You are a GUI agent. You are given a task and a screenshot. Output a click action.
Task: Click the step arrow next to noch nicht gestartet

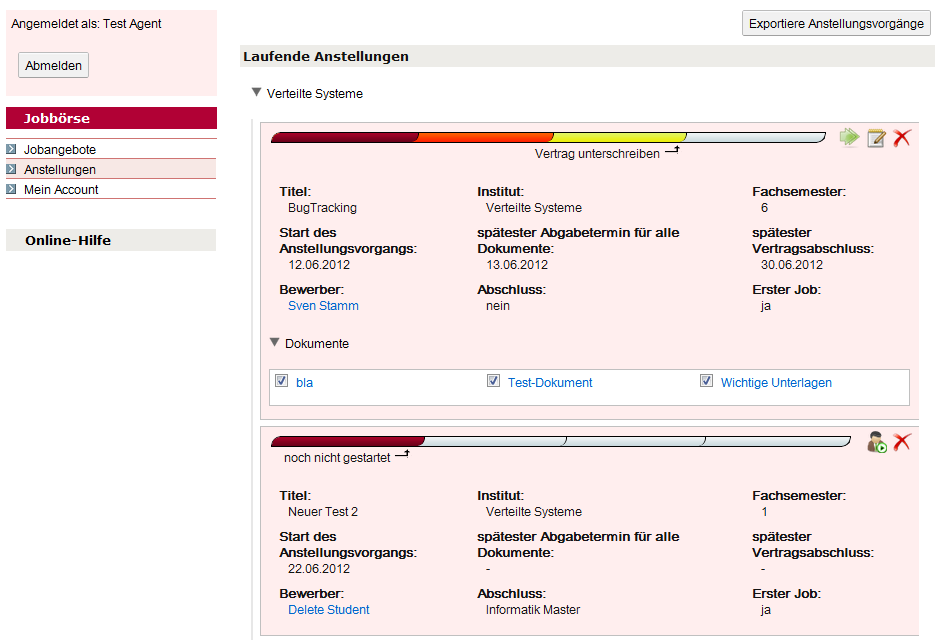point(403,454)
